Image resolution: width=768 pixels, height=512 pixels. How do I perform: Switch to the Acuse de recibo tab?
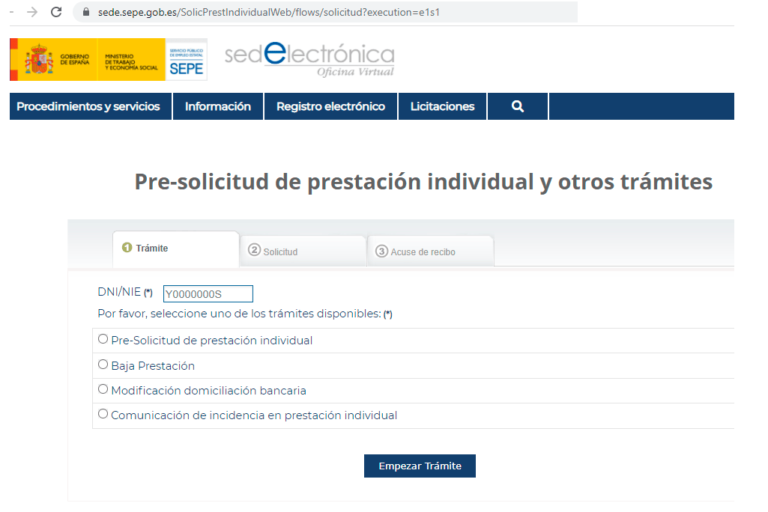coord(431,251)
